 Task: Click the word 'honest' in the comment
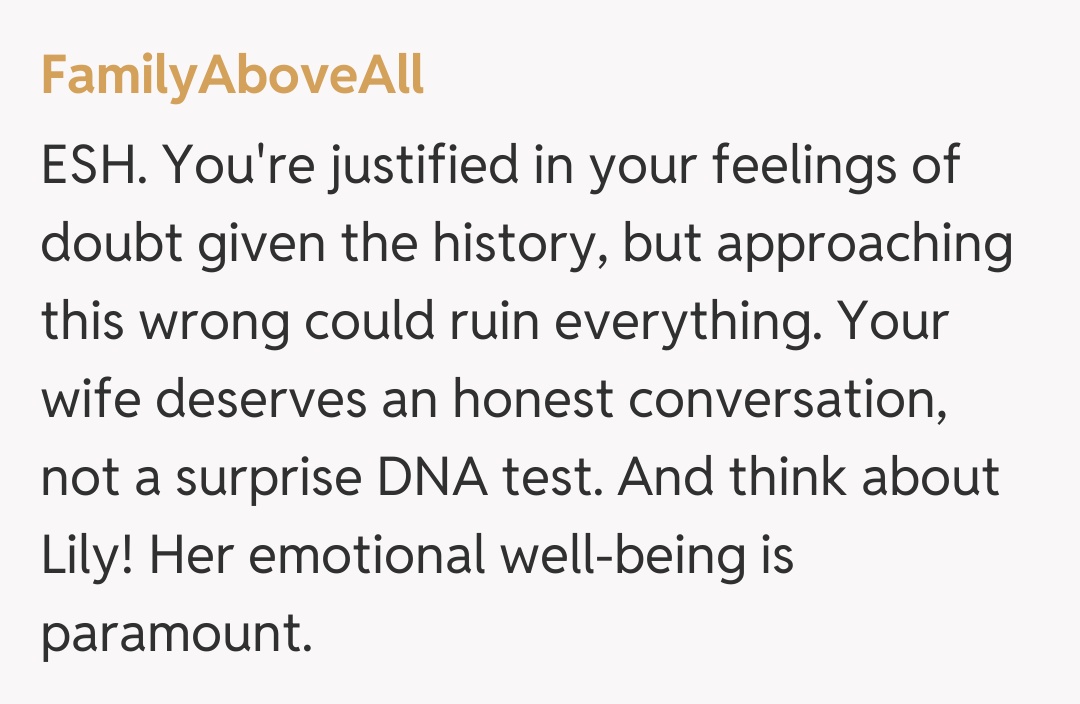pos(532,400)
